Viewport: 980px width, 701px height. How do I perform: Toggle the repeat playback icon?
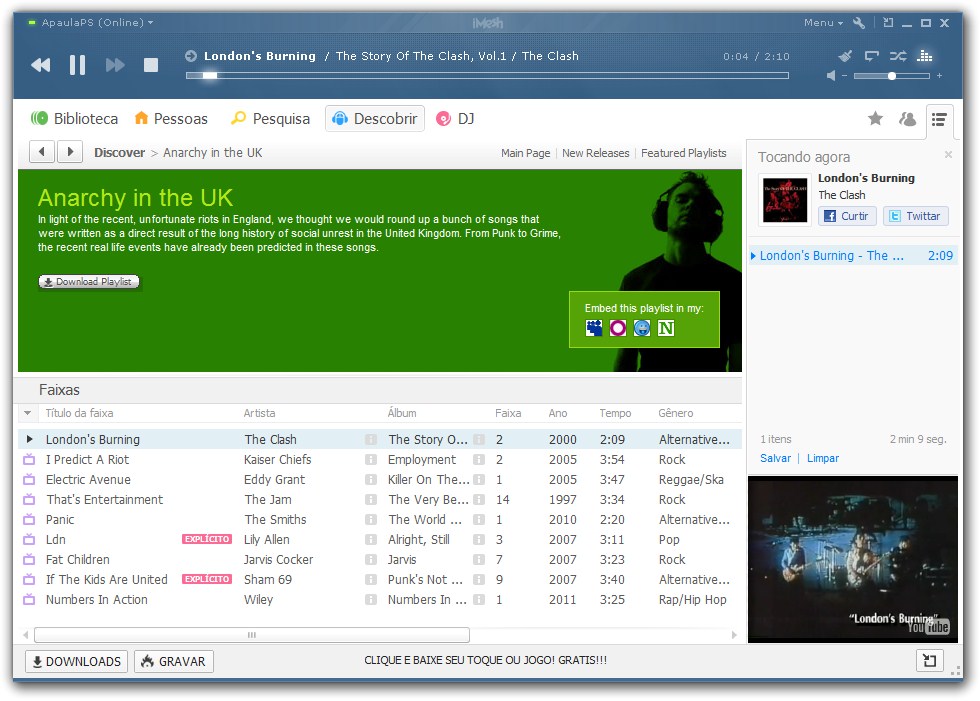[872, 56]
